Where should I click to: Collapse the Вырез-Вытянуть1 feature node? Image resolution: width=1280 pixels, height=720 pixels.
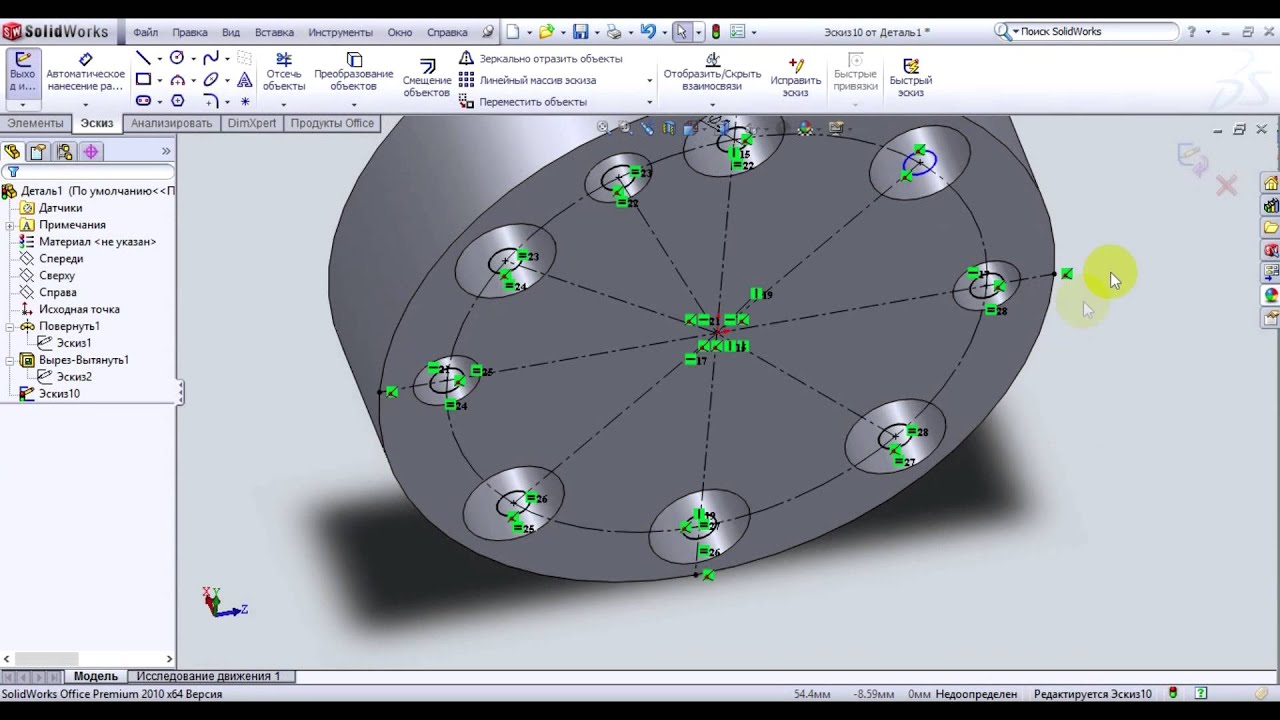click(x=10, y=360)
